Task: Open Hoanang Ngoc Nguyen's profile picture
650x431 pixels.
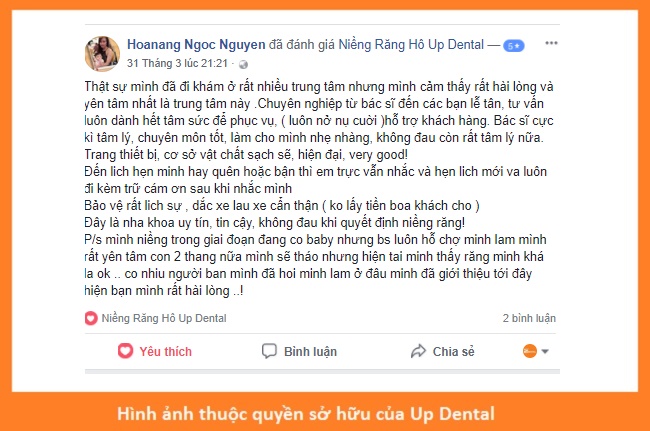Action: click(x=102, y=54)
